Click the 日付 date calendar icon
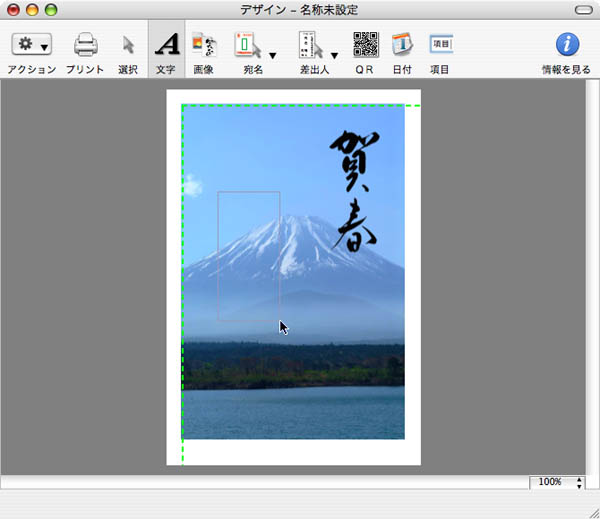The height and width of the screenshot is (519, 600). [x=402, y=45]
